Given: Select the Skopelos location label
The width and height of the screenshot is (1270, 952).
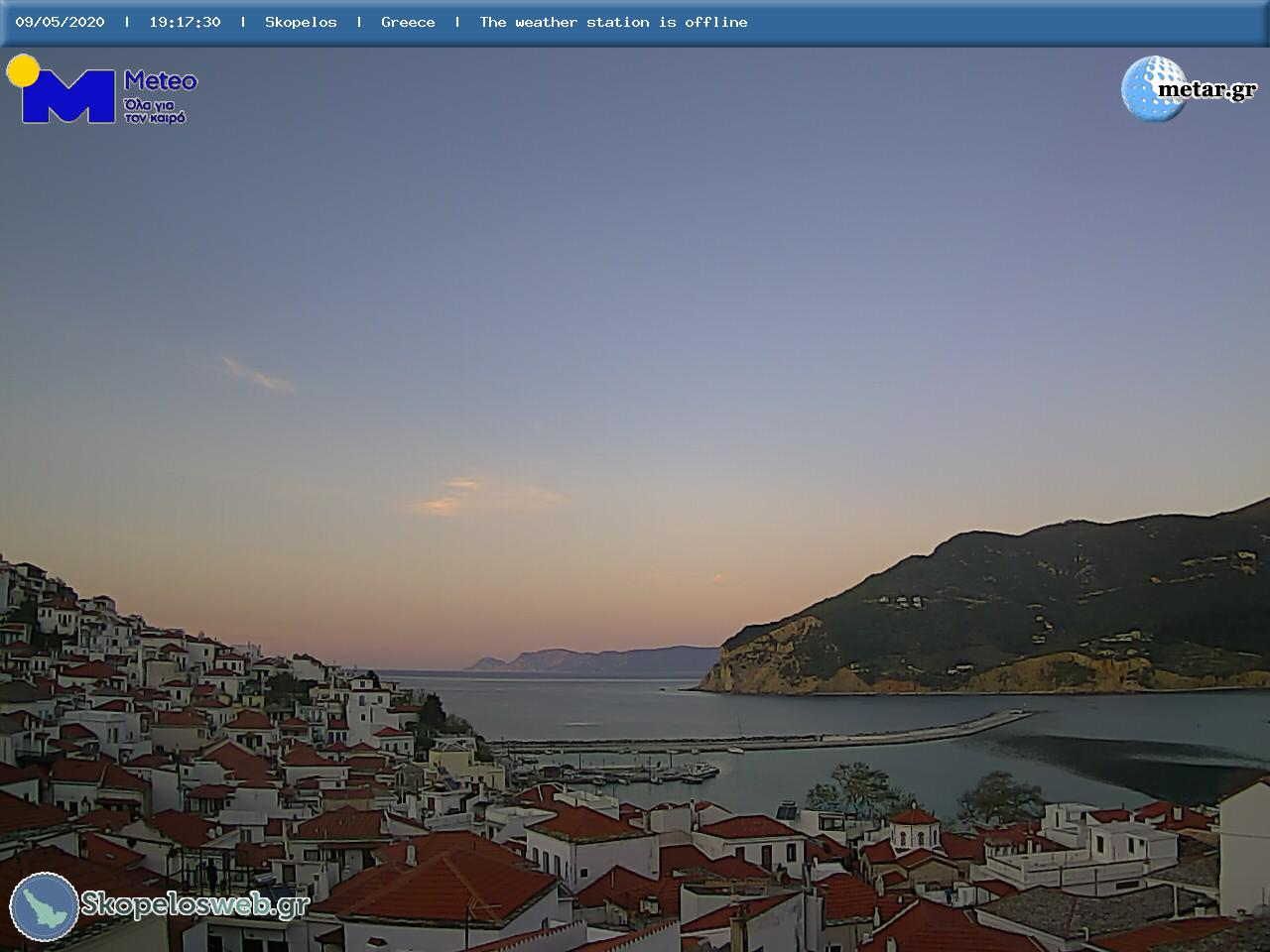Looking at the screenshot, I should pyautogui.click(x=301, y=22).
